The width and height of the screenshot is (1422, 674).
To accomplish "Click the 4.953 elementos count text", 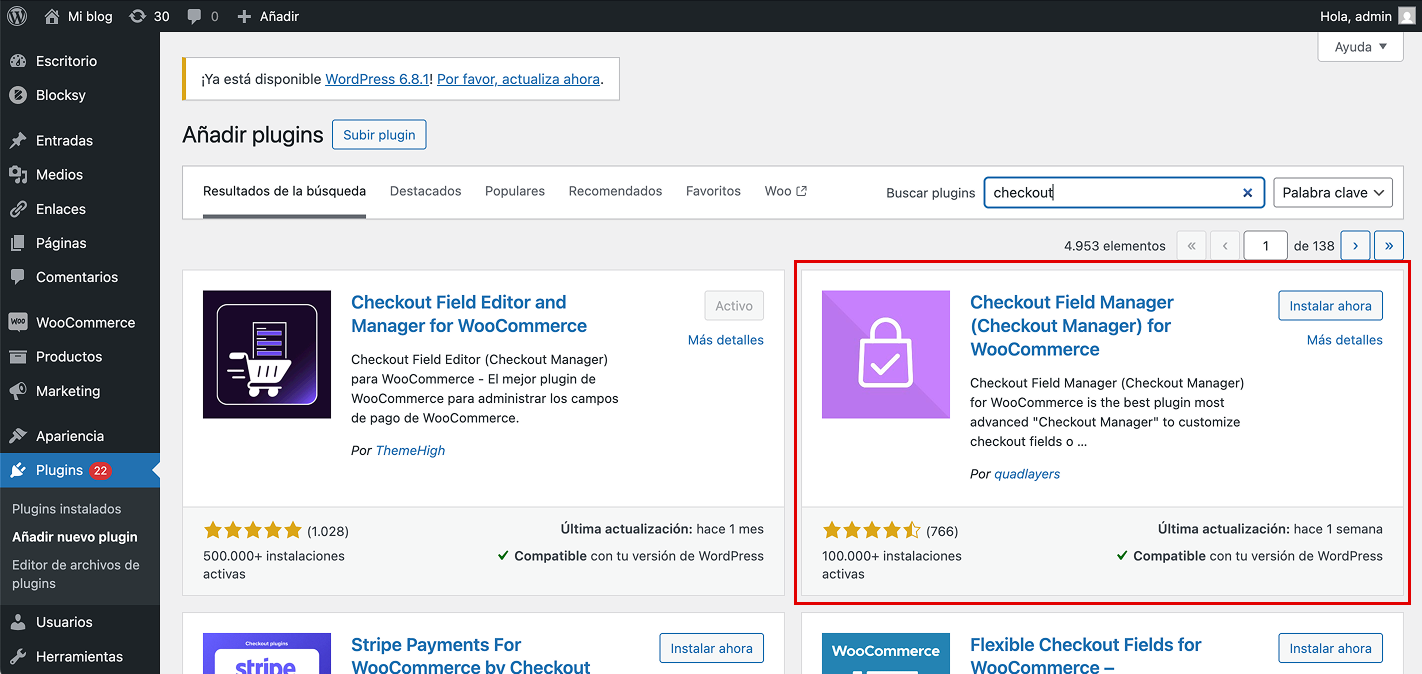I will click(x=1115, y=245).
